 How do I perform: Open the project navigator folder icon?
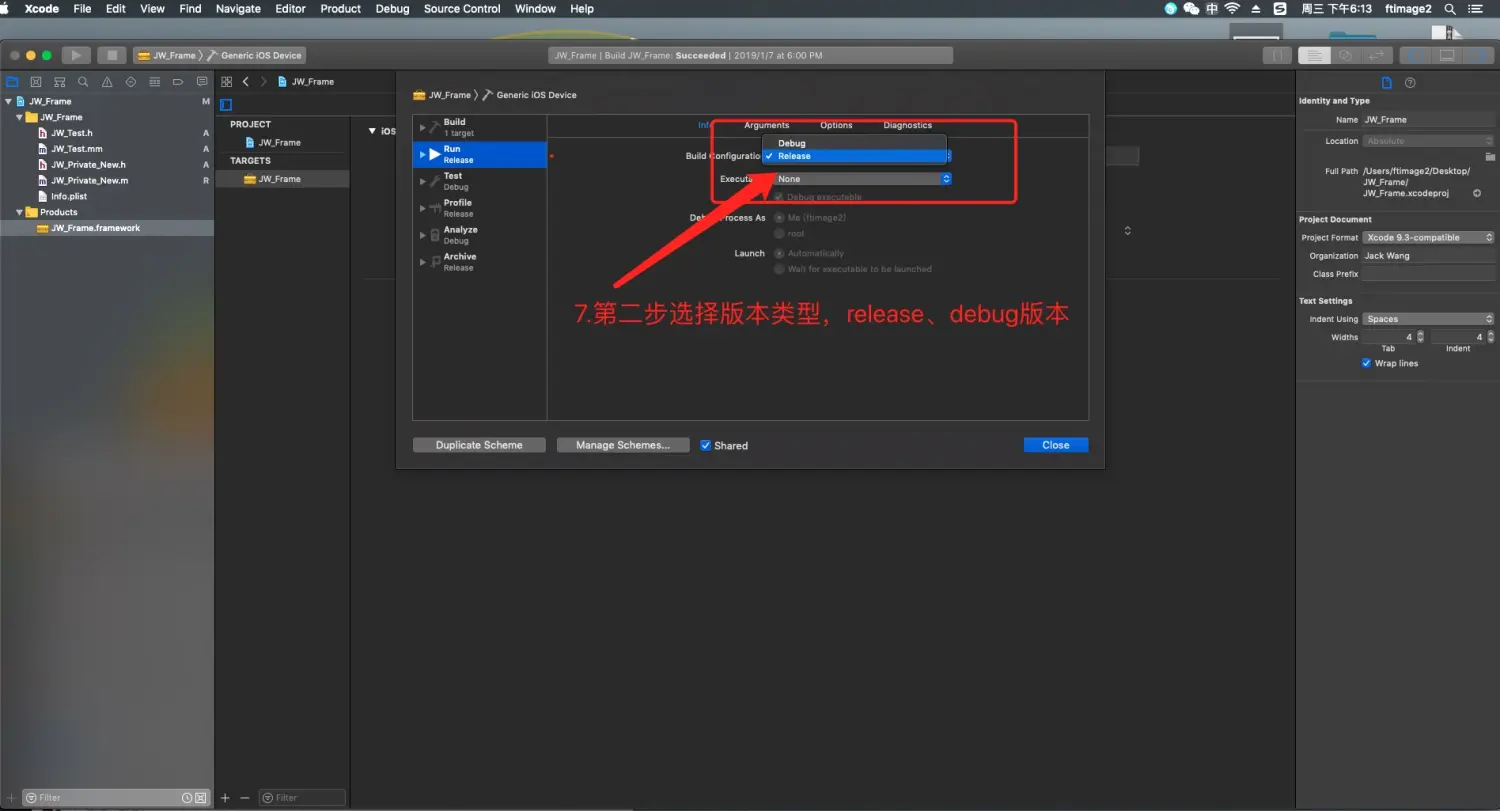click(12, 82)
